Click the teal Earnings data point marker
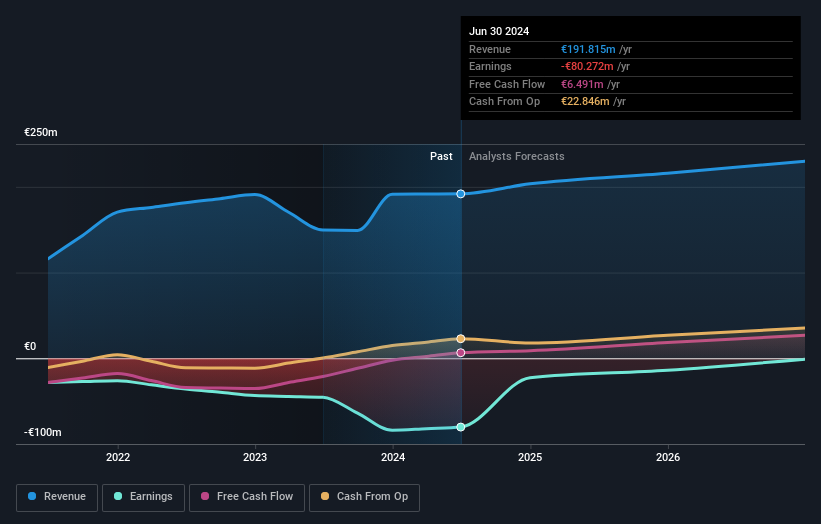The image size is (821, 524). tap(461, 427)
